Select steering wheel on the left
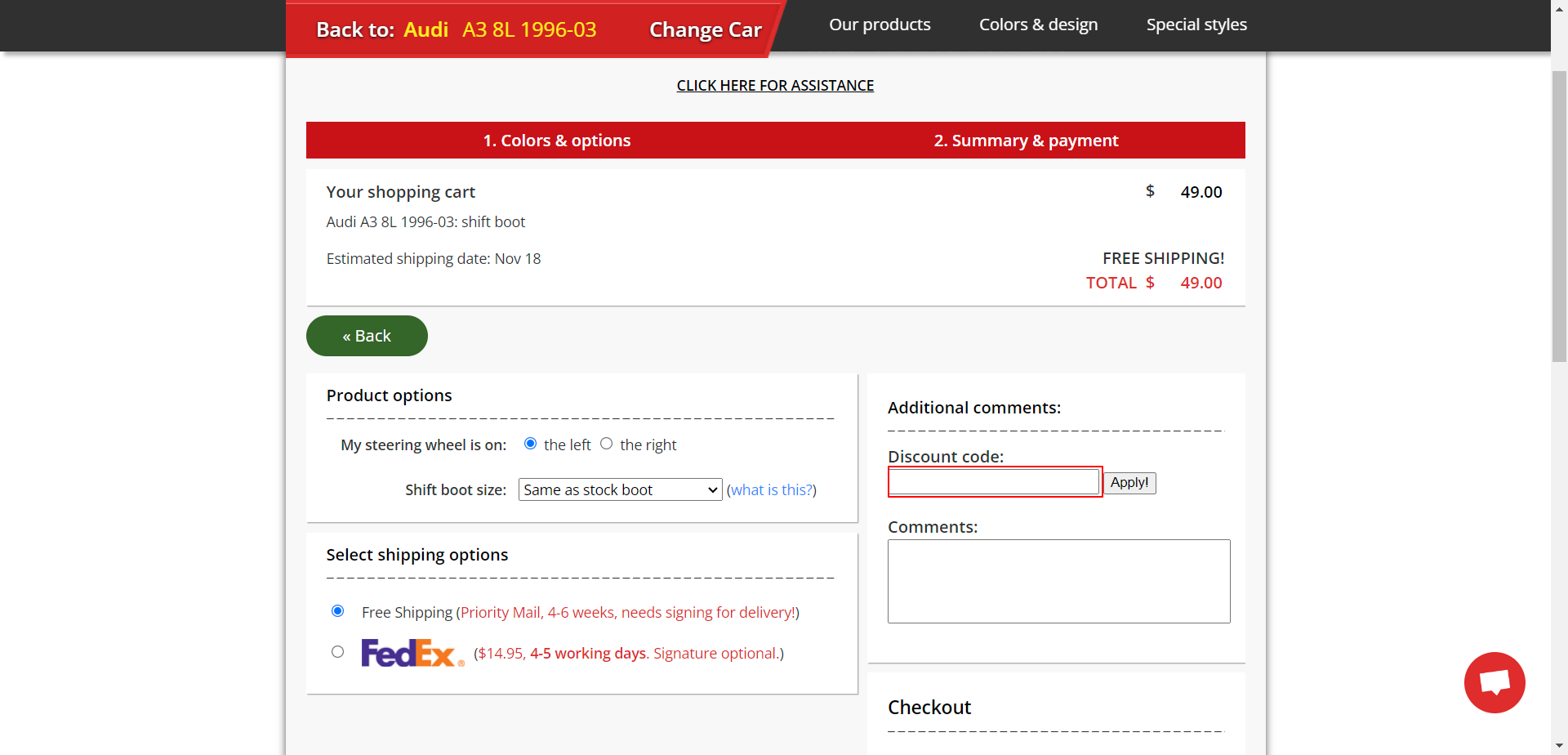This screenshot has width=1568, height=755. click(530, 444)
